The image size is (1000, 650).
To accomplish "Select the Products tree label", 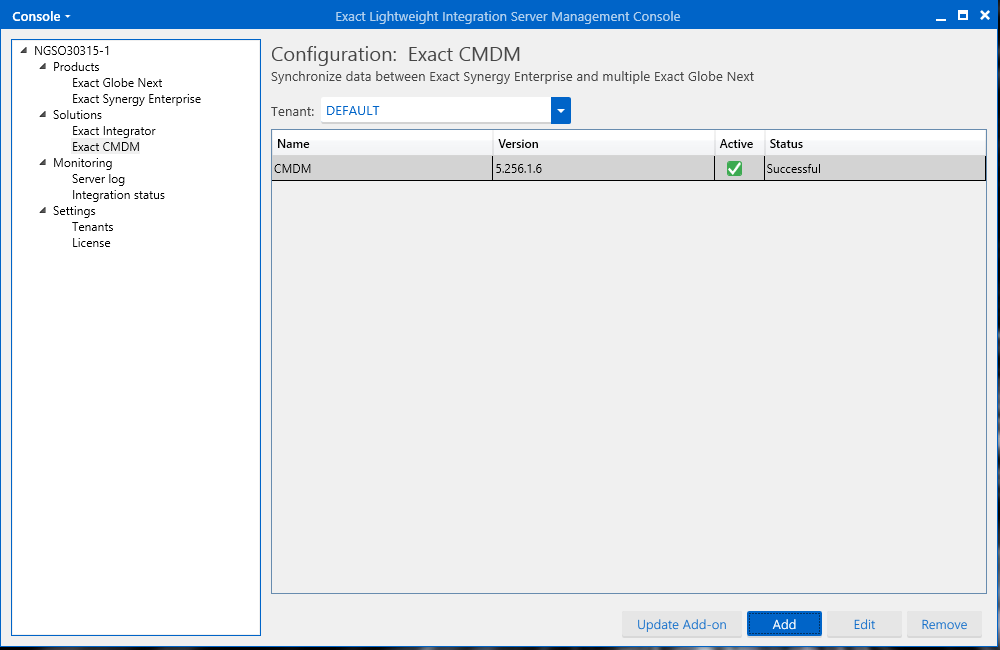I will click(76, 66).
